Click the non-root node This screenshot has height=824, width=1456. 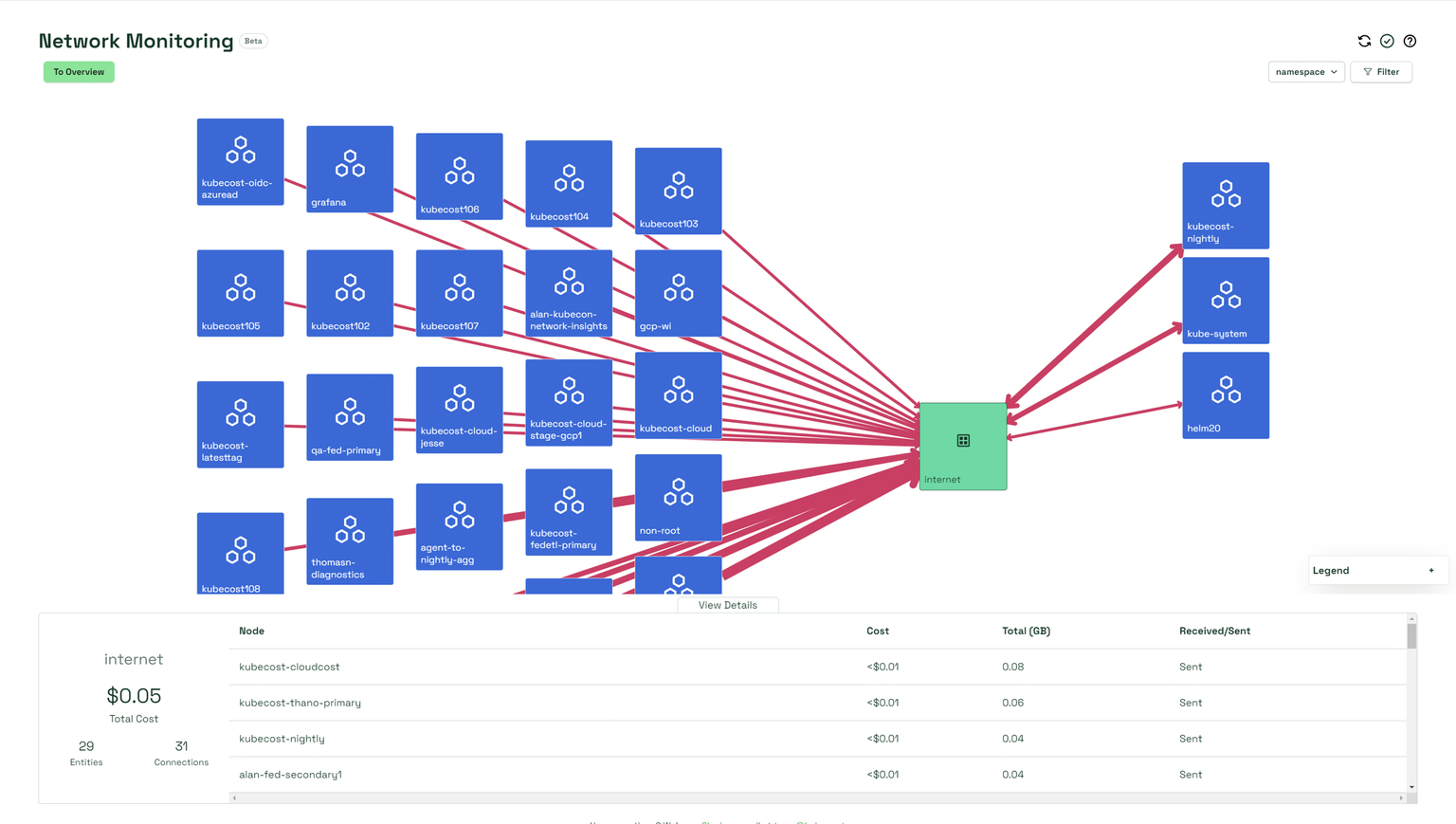point(678,497)
